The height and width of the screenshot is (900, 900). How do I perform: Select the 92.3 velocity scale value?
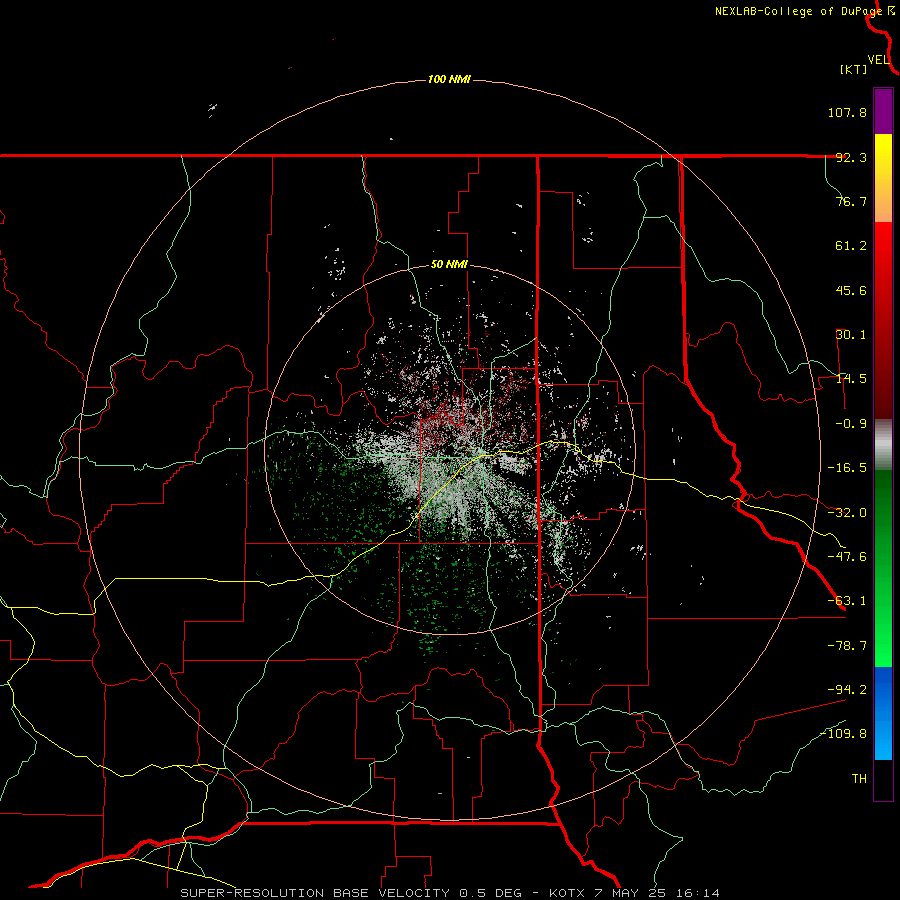coord(851,157)
